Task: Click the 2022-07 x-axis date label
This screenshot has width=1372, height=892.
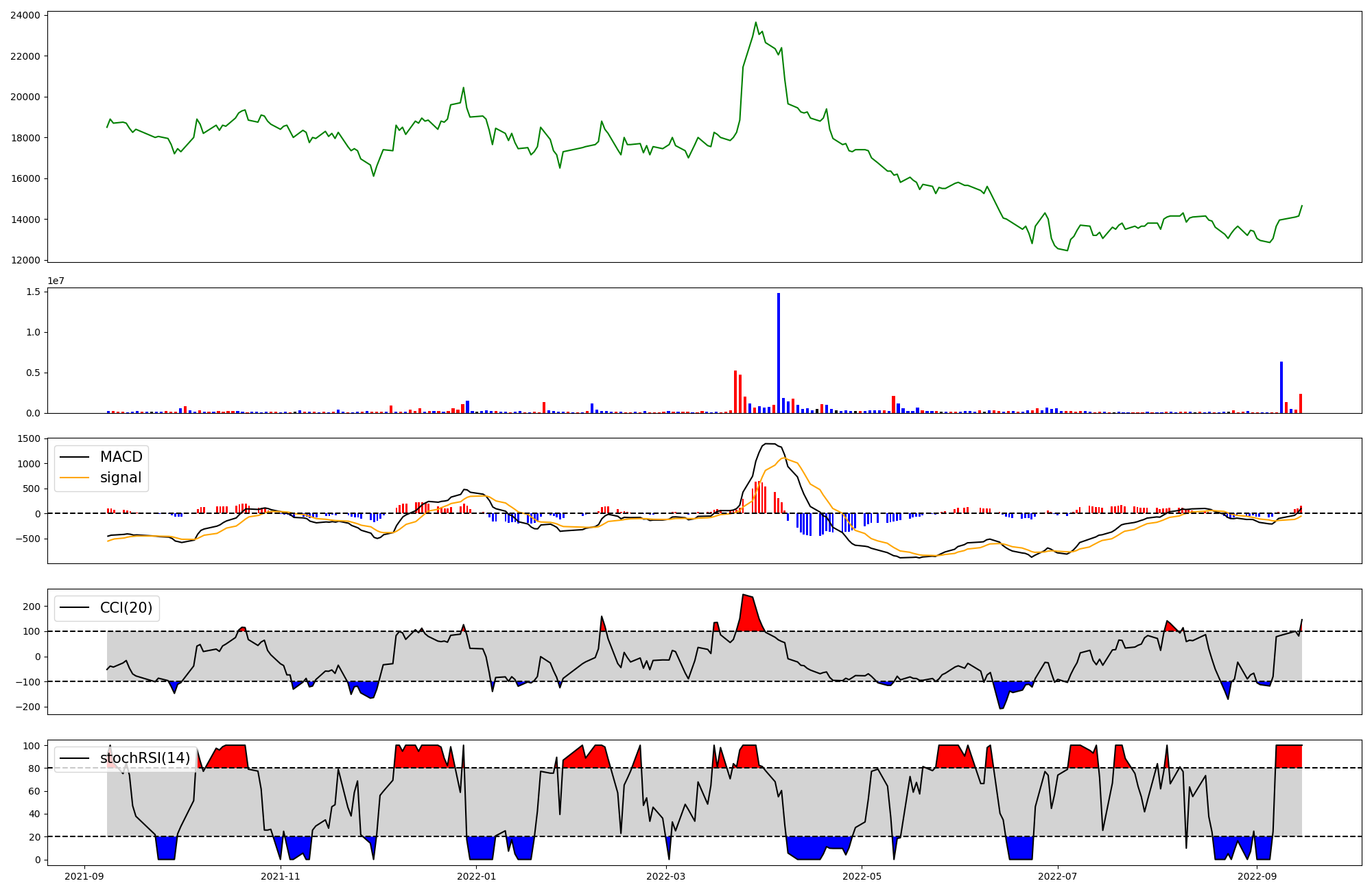Action: [1057, 876]
